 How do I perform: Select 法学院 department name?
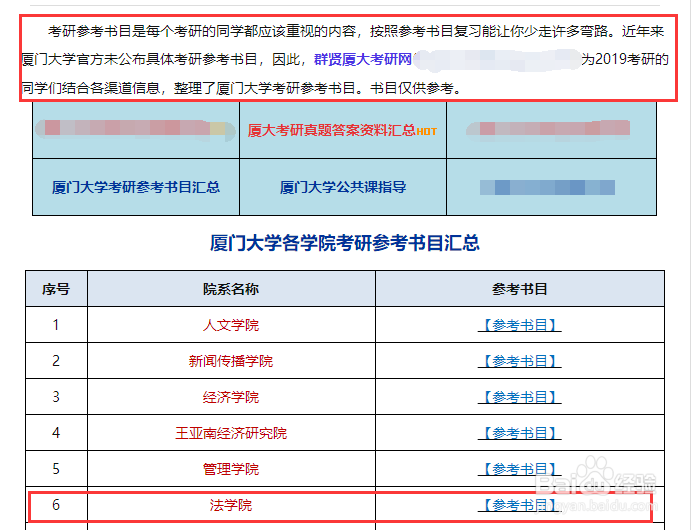(x=231, y=505)
